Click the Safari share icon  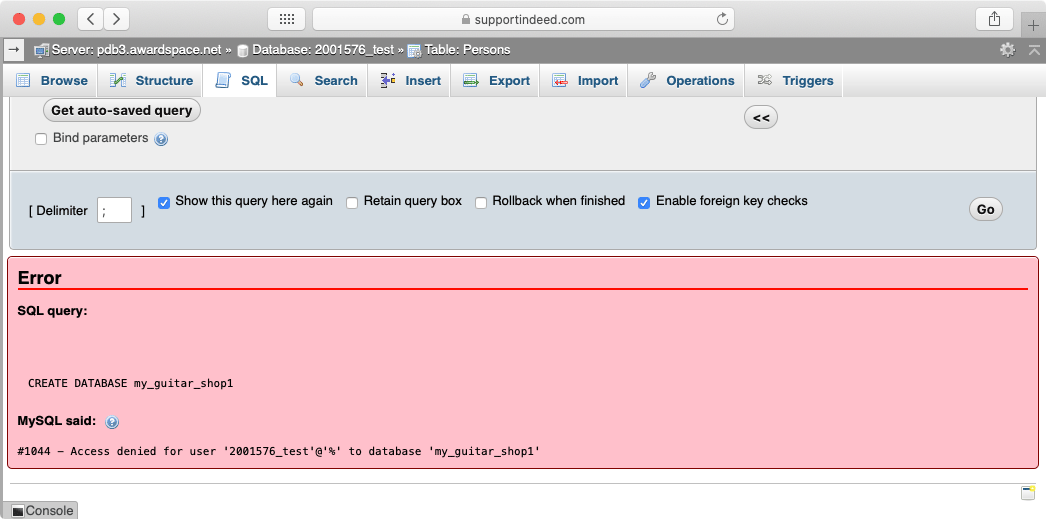click(994, 19)
